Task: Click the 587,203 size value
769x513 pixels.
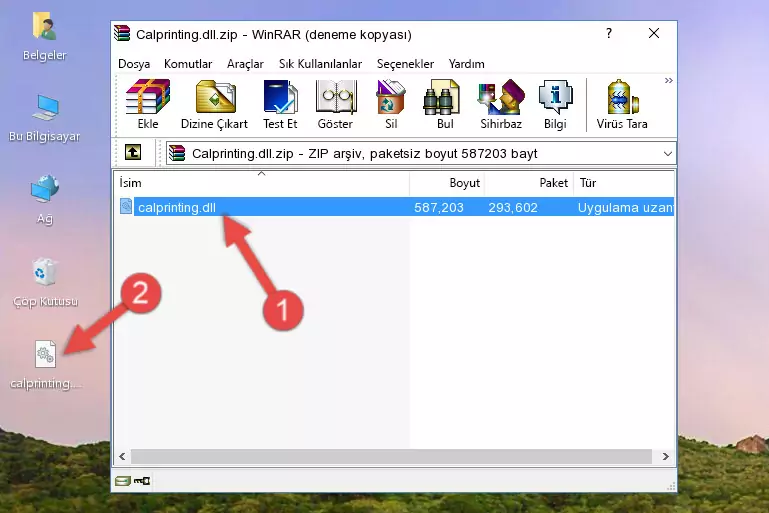Action: [438, 207]
